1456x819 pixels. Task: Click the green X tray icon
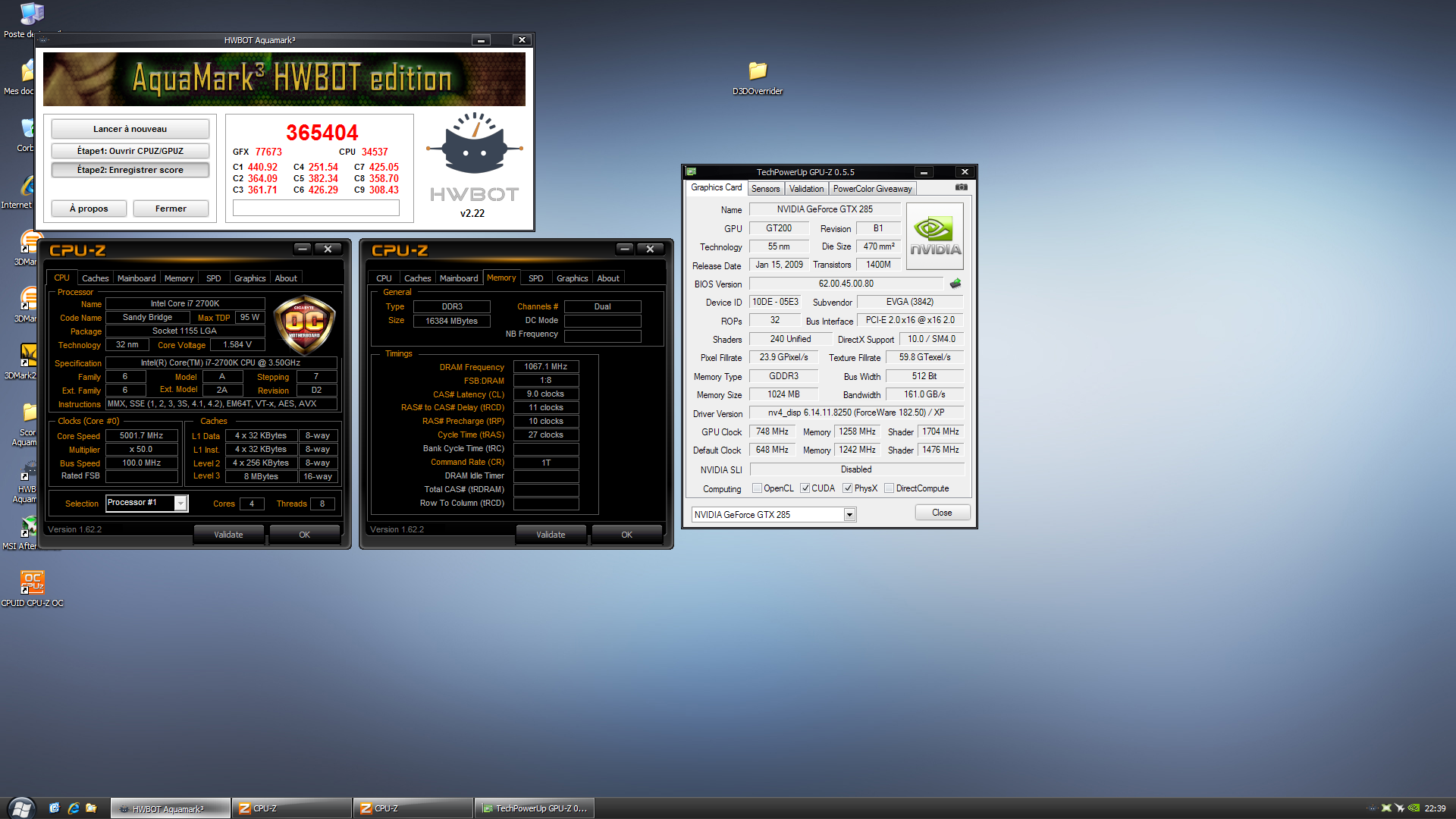pos(1386,808)
